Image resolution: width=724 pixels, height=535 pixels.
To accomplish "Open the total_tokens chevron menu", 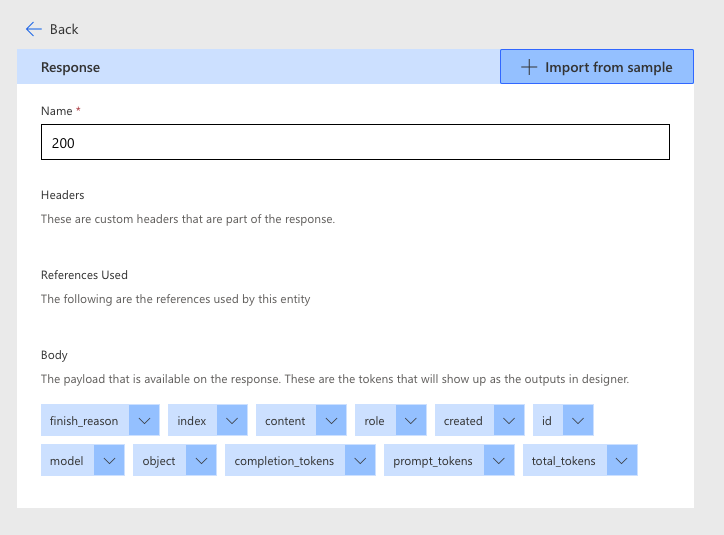I will pos(621,461).
